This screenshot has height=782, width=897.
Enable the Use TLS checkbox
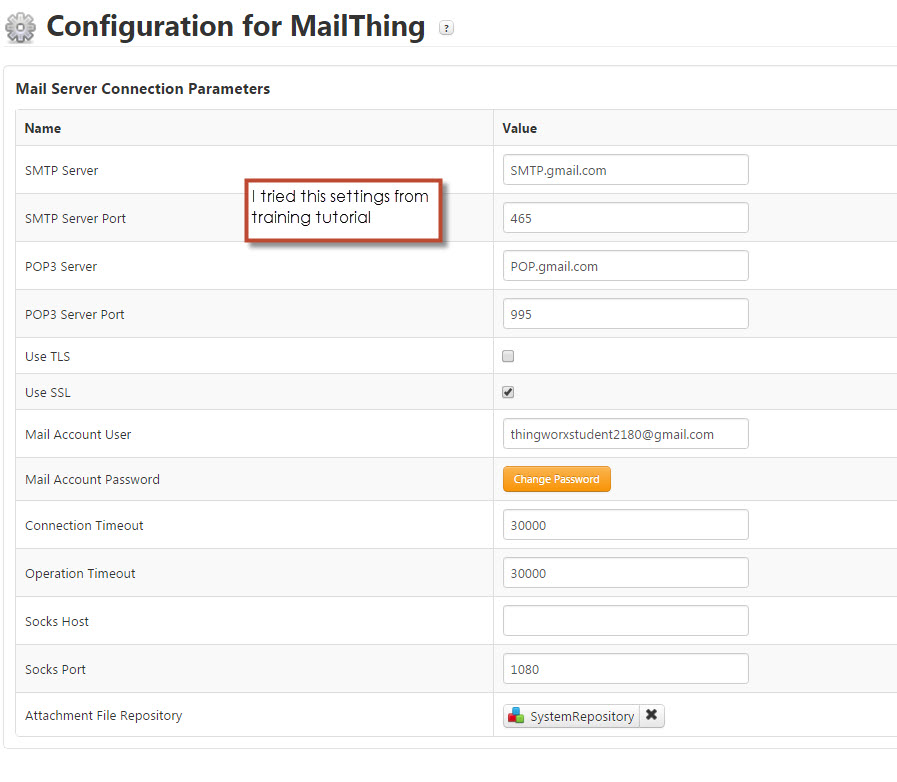507,356
